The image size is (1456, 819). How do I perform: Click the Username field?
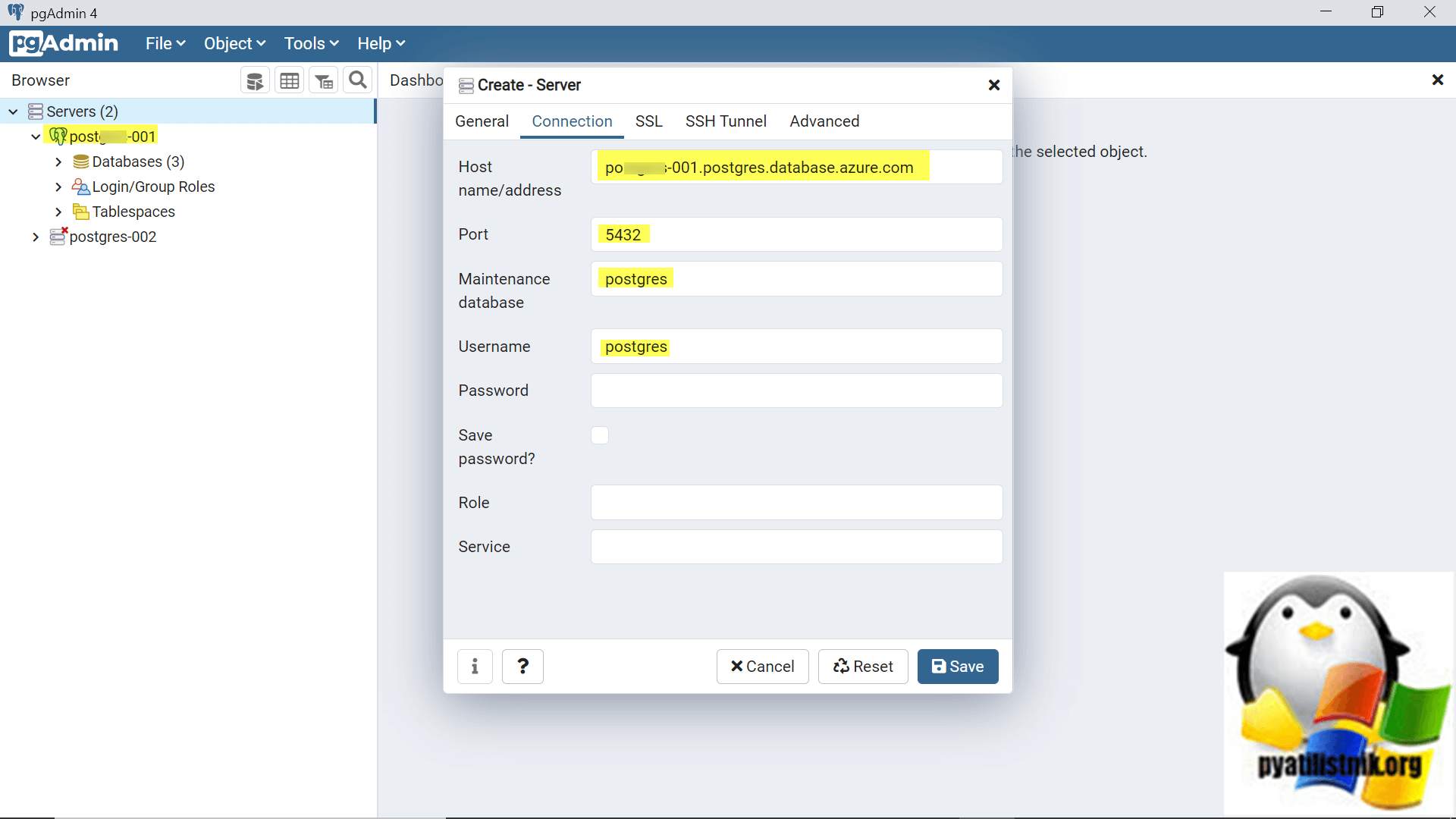[x=796, y=347]
